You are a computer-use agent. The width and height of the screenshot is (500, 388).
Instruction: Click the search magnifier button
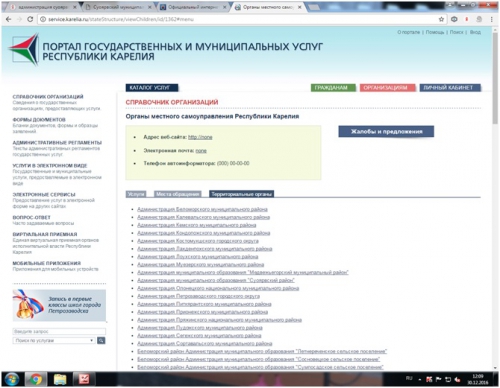(x=101, y=340)
